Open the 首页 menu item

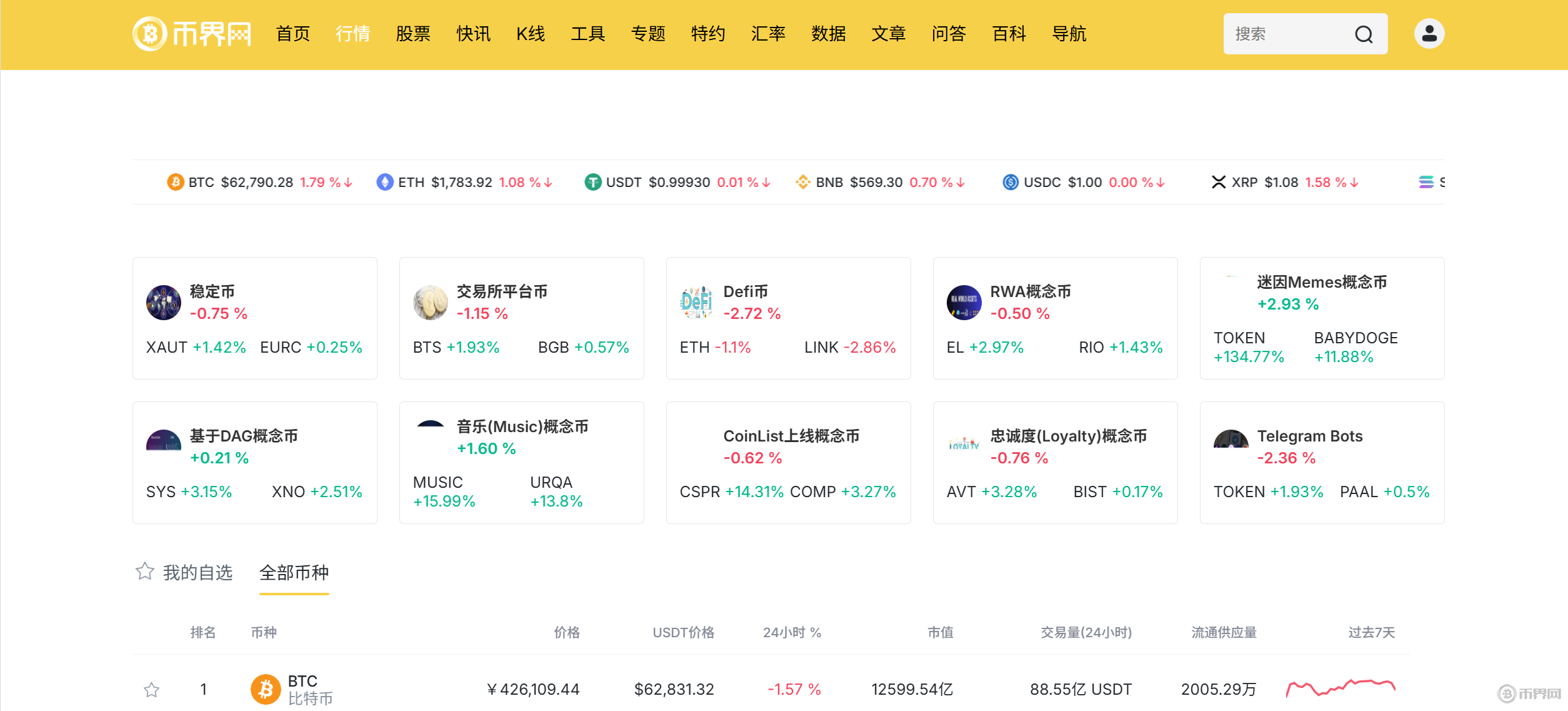(x=293, y=34)
